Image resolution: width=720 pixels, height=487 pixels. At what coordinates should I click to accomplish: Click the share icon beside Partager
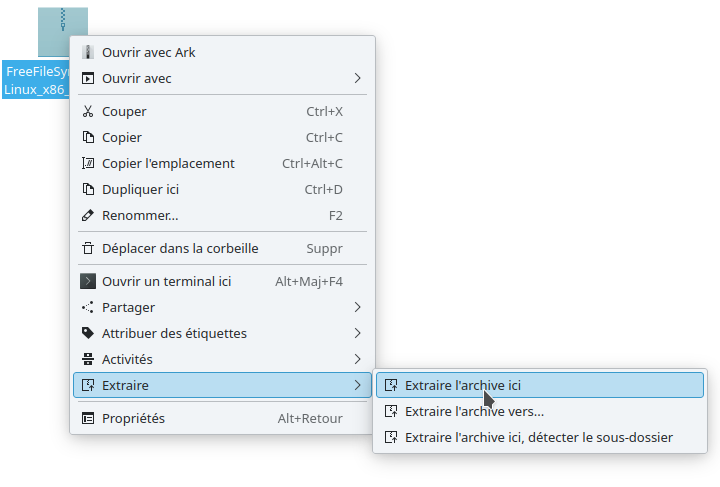pos(88,308)
